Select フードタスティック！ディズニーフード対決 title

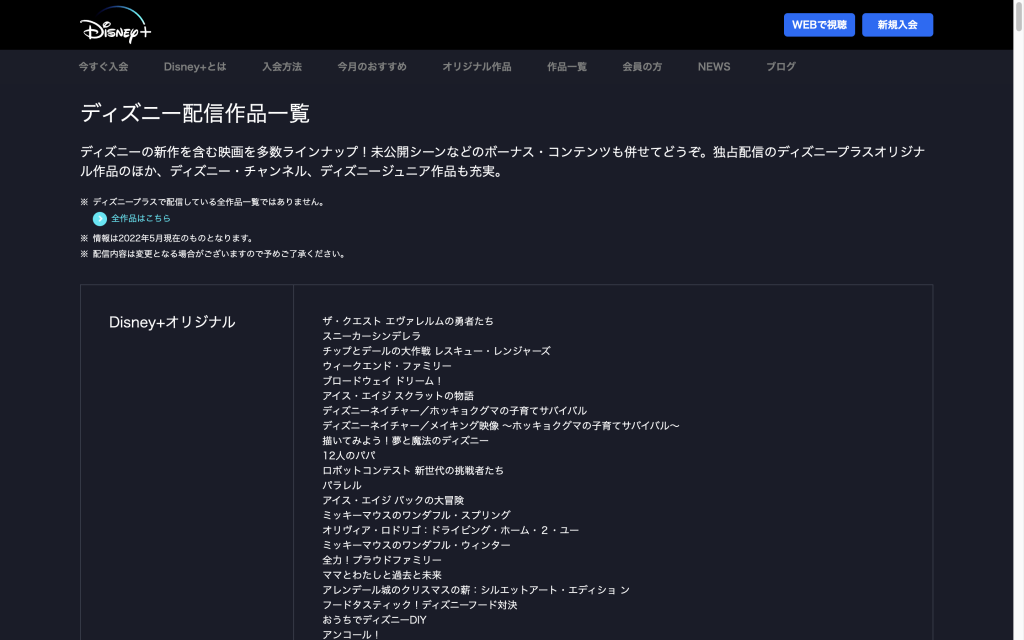(419, 605)
